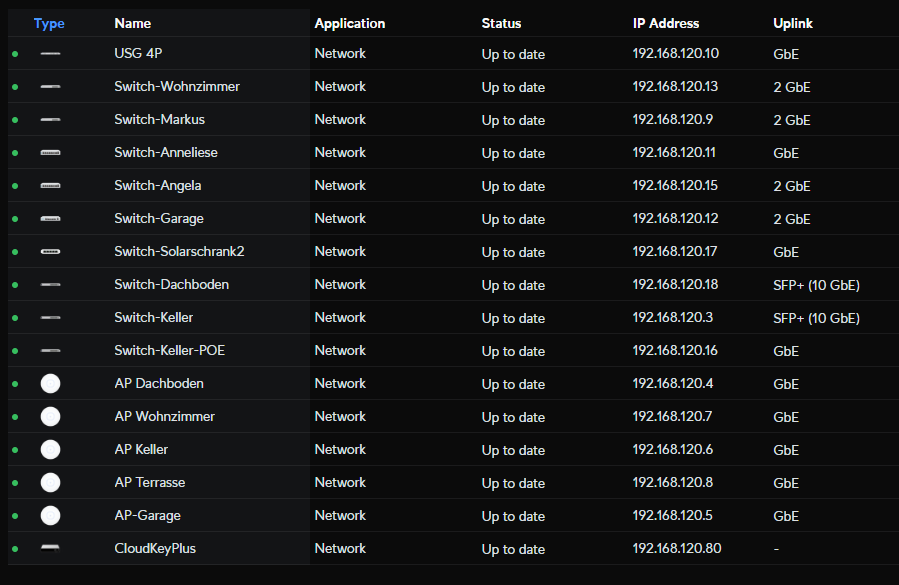Click the CloudKeyPlus device icon
The height and width of the screenshot is (585, 899).
click(x=50, y=549)
